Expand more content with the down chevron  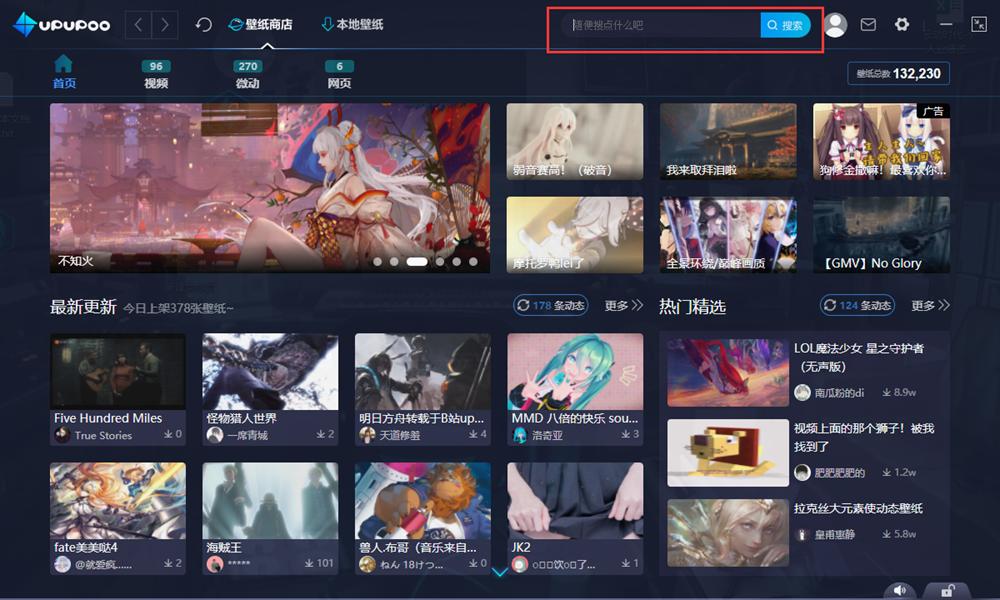[500, 572]
